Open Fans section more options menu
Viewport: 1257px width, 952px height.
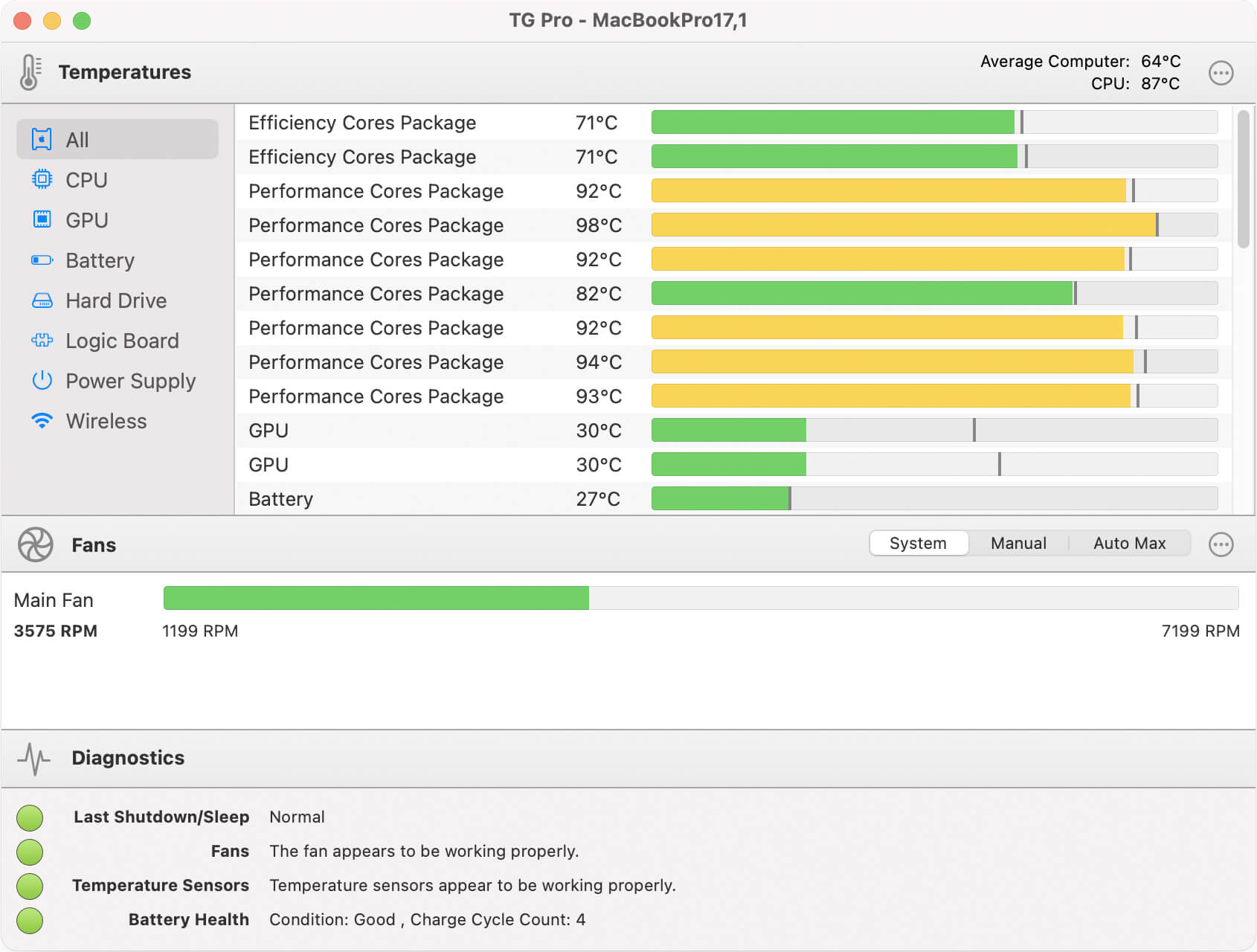click(1221, 544)
